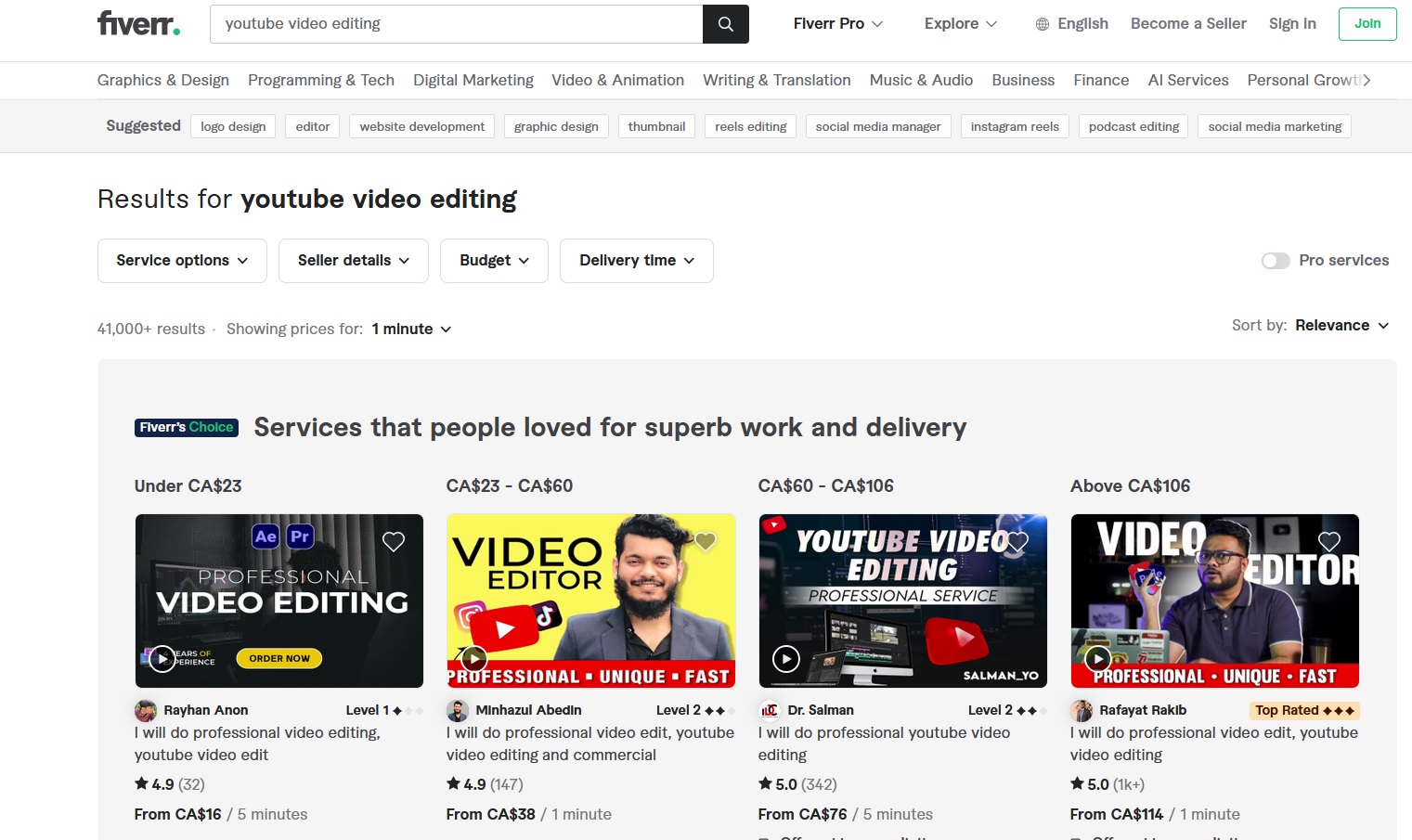Open the Writing & Translation category
The image size is (1412, 840).
(x=777, y=81)
